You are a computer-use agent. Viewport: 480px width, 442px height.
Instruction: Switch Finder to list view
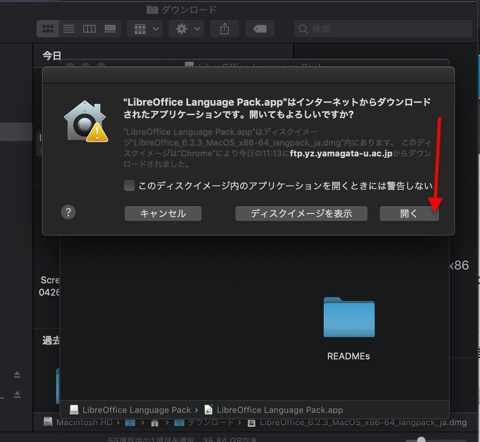pyautogui.click(x=69, y=29)
